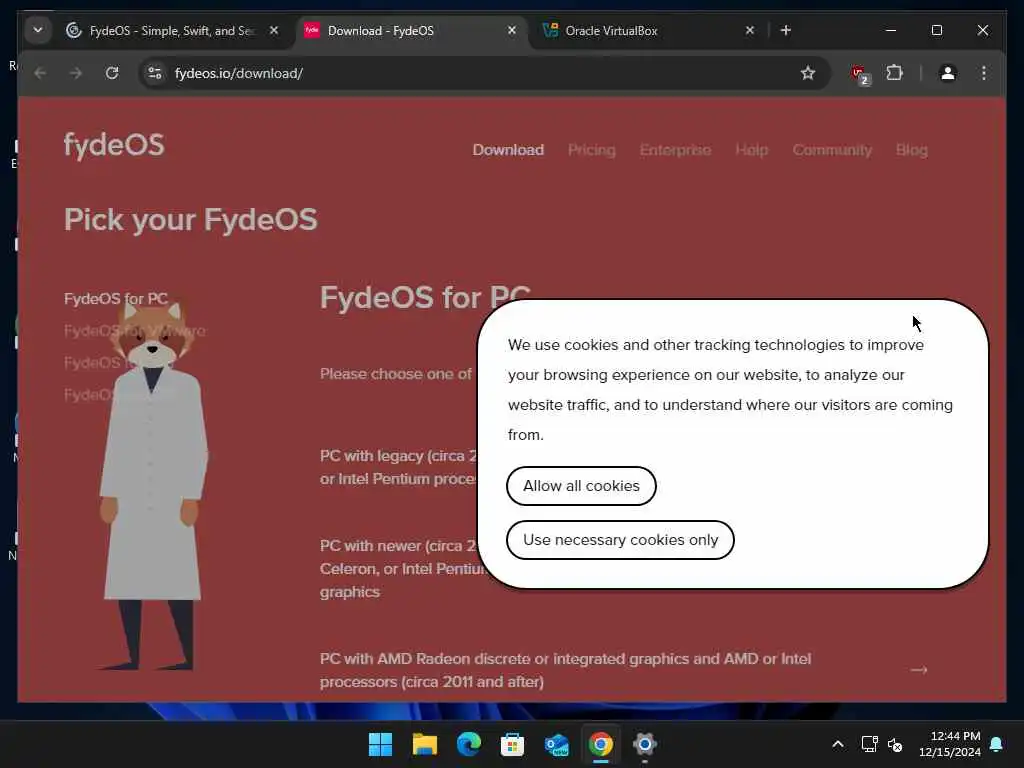Choose the PC with AMD Radeon graphics option
Screen dimensions: 1024x768
pyautogui.click(x=566, y=670)
